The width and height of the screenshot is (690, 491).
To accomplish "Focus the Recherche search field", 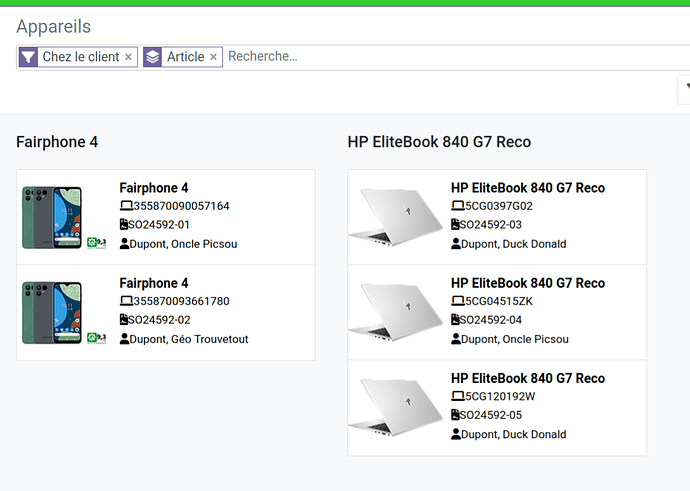I will (458, 56).
